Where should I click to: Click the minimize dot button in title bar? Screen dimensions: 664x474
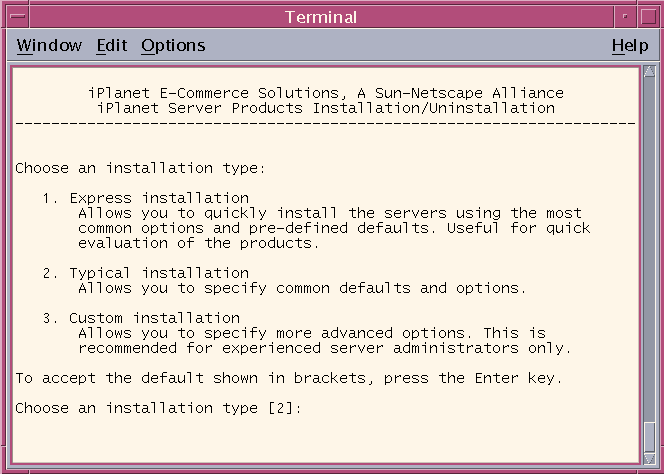tap(625, 17)
